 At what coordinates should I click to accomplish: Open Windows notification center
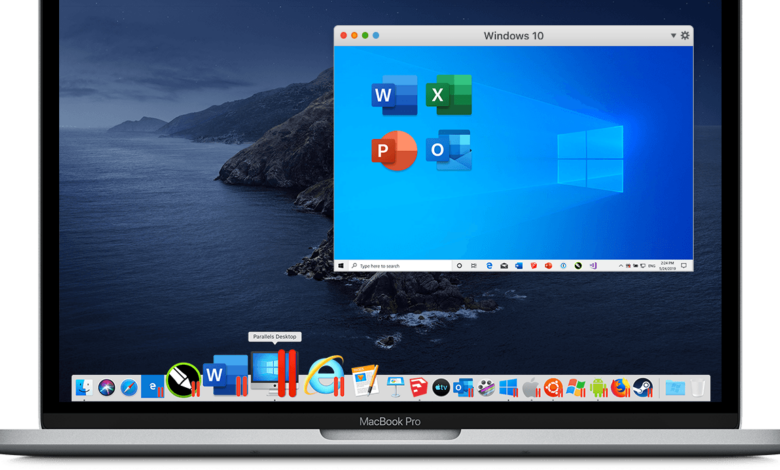click(x=684, y=266)
